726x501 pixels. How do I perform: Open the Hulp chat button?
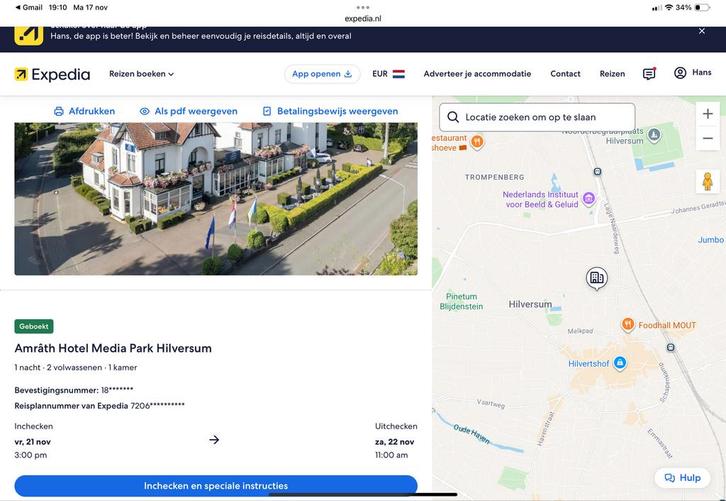(682, 478)
